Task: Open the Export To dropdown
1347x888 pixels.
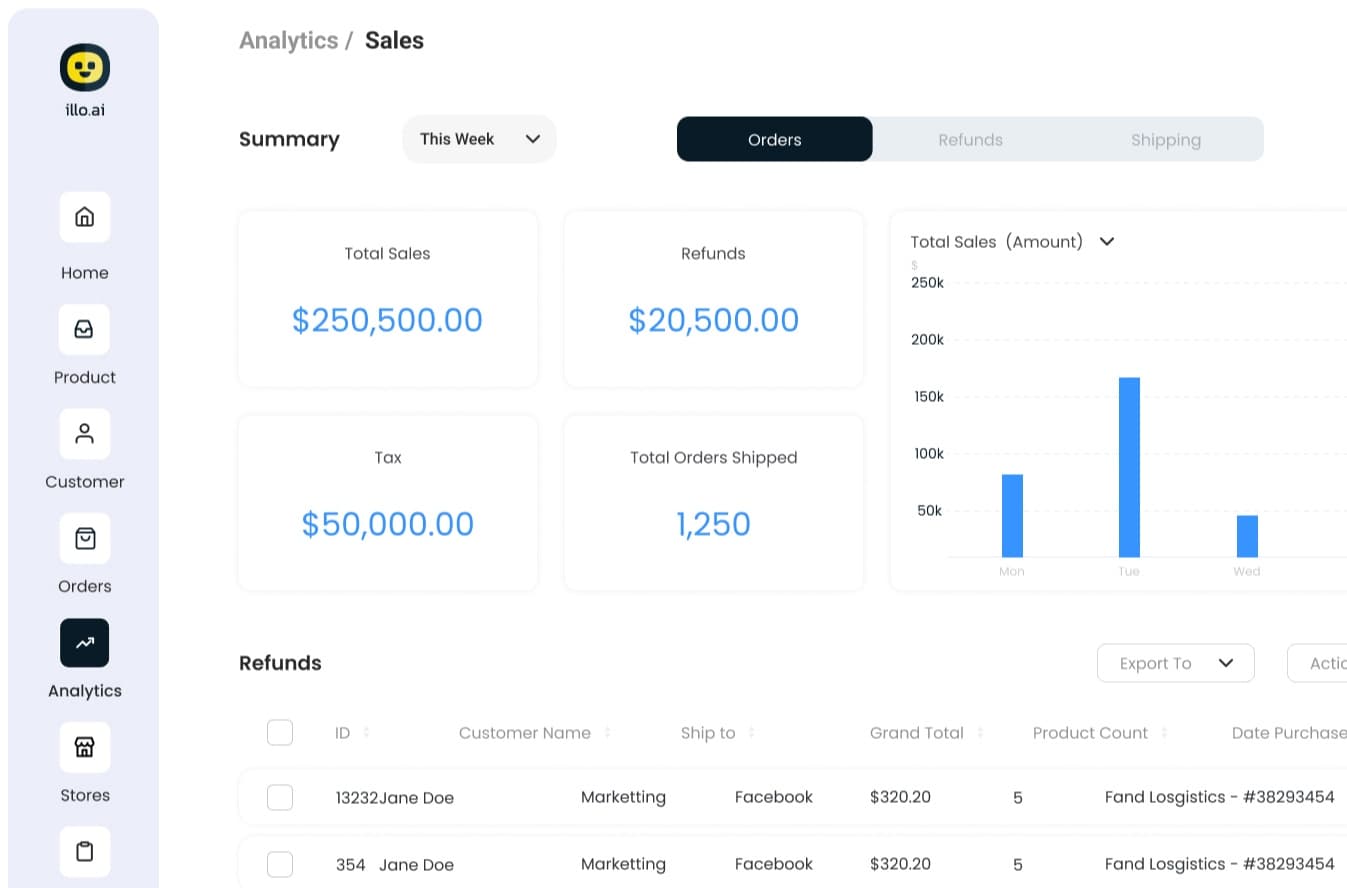Action: pyautogui.click(x=1176, y=663)
